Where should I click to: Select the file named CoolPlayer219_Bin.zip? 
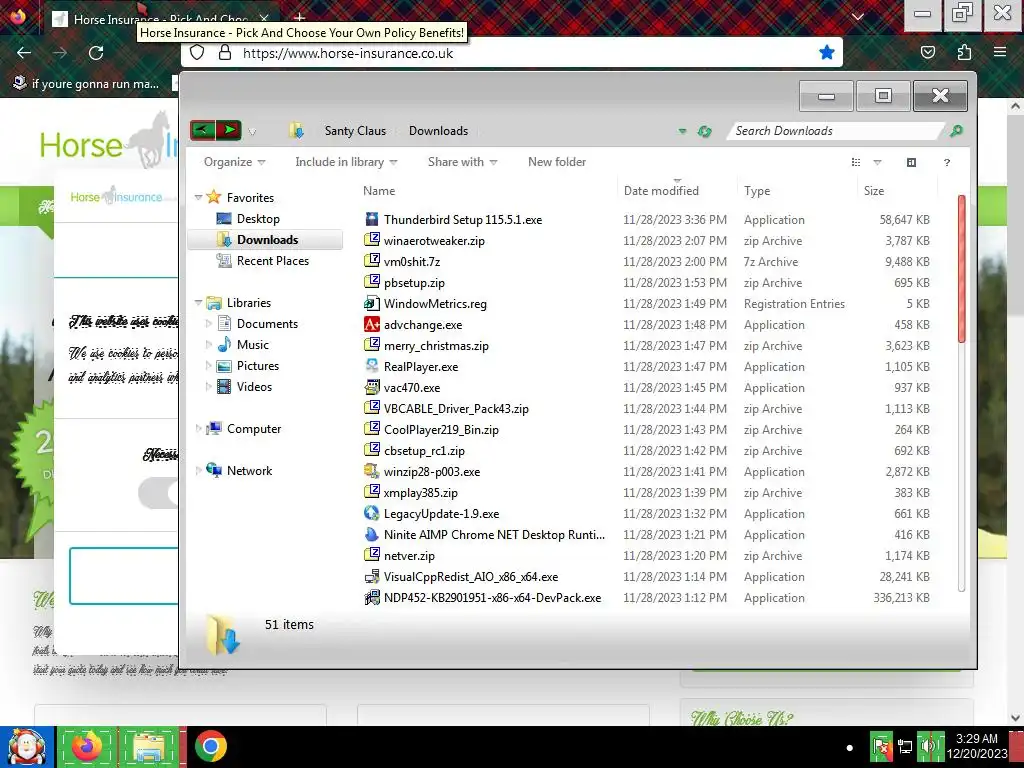441,430
